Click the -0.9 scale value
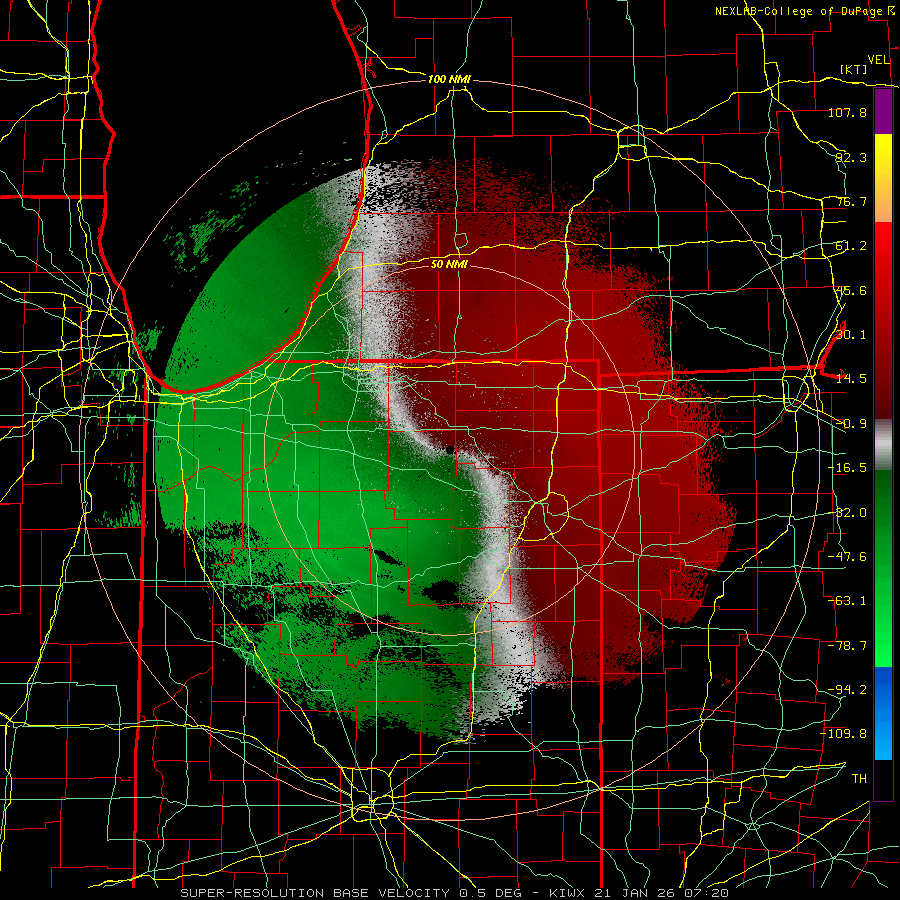The width and height of the screenshot is (900, 900). point(851,424)
